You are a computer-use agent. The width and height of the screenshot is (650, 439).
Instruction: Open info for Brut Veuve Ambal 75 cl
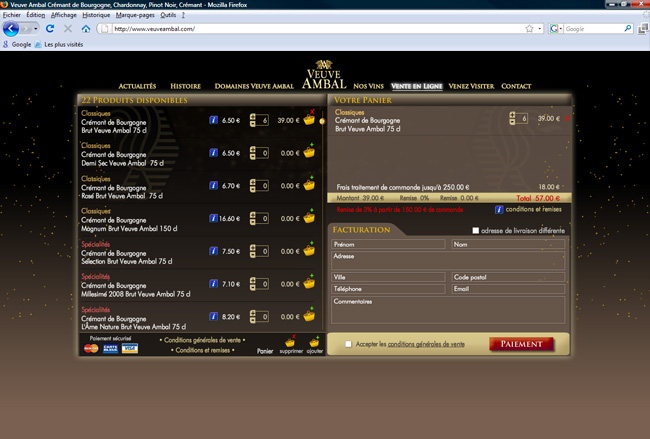(213, 120)
